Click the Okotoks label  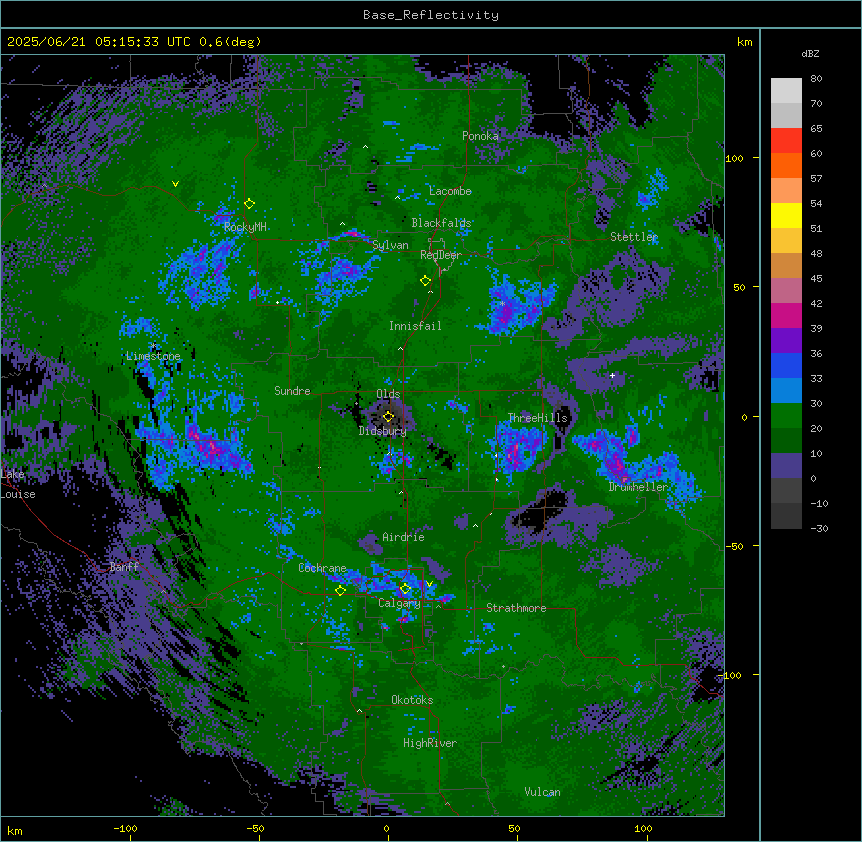tap(412, 700)
